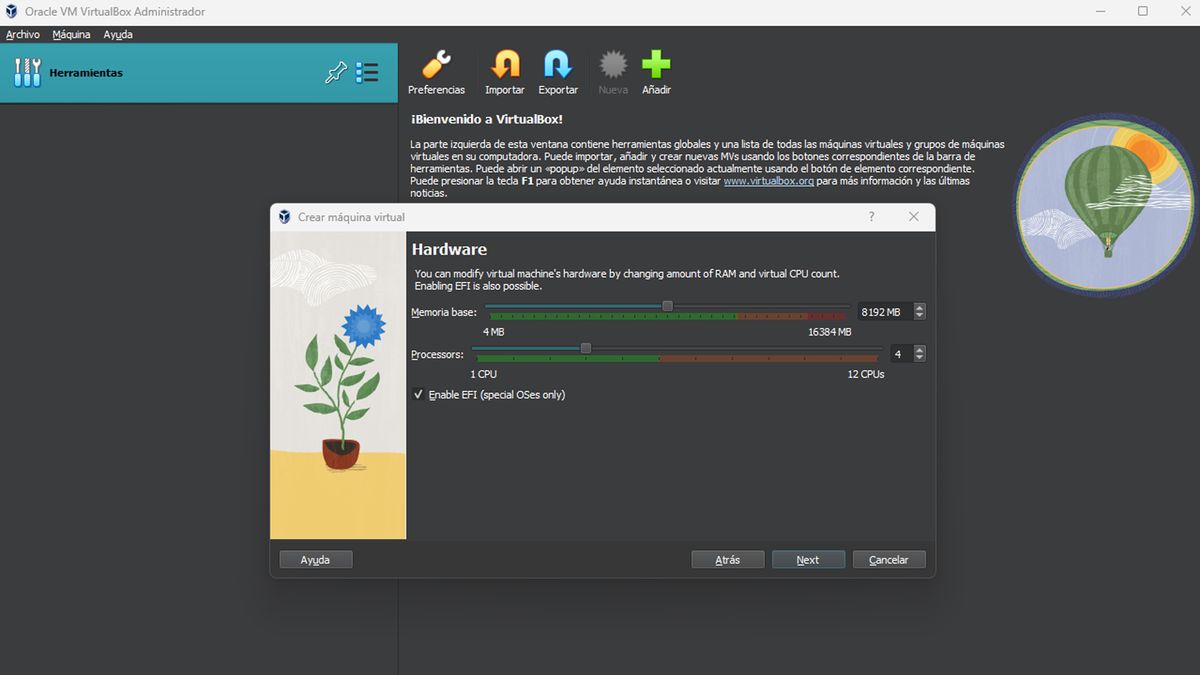
Task: Open the Herramientas tools list icon
Action: coord(367,72)
